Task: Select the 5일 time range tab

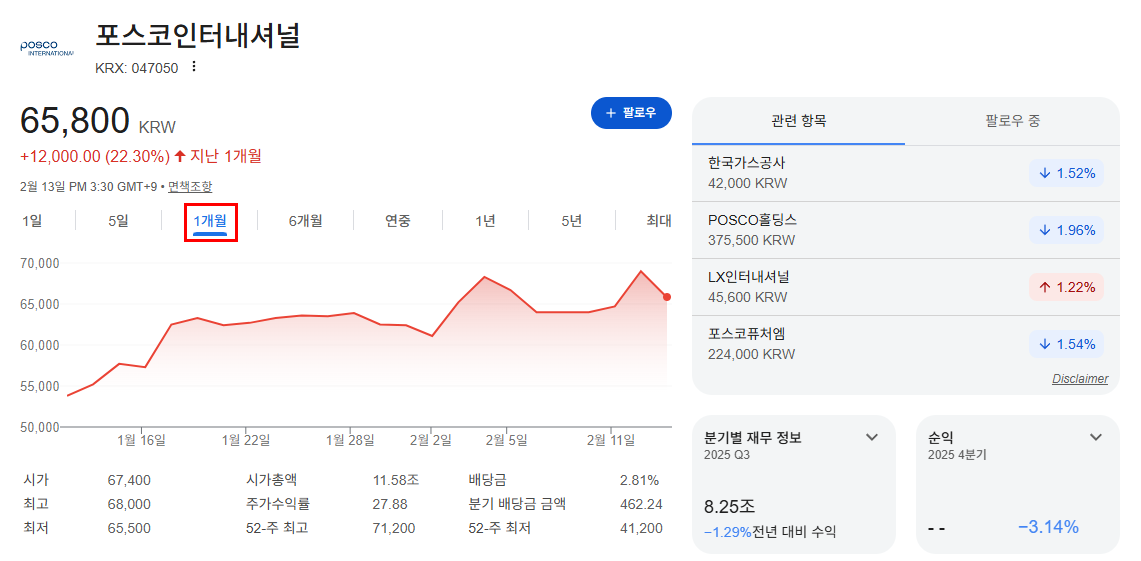Action: [118, 220]
